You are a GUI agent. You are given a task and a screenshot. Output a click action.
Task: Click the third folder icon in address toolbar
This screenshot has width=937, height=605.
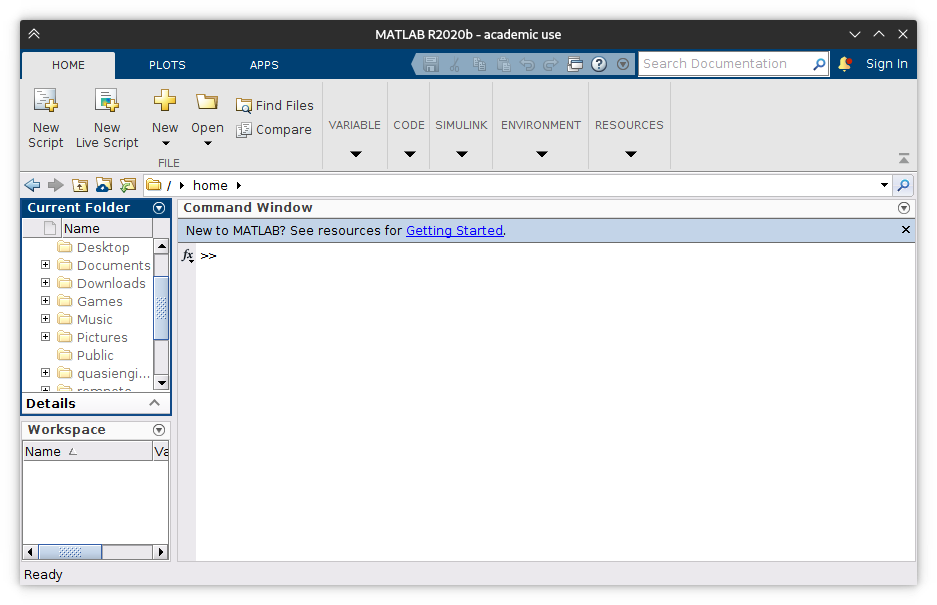pos(128,185)
